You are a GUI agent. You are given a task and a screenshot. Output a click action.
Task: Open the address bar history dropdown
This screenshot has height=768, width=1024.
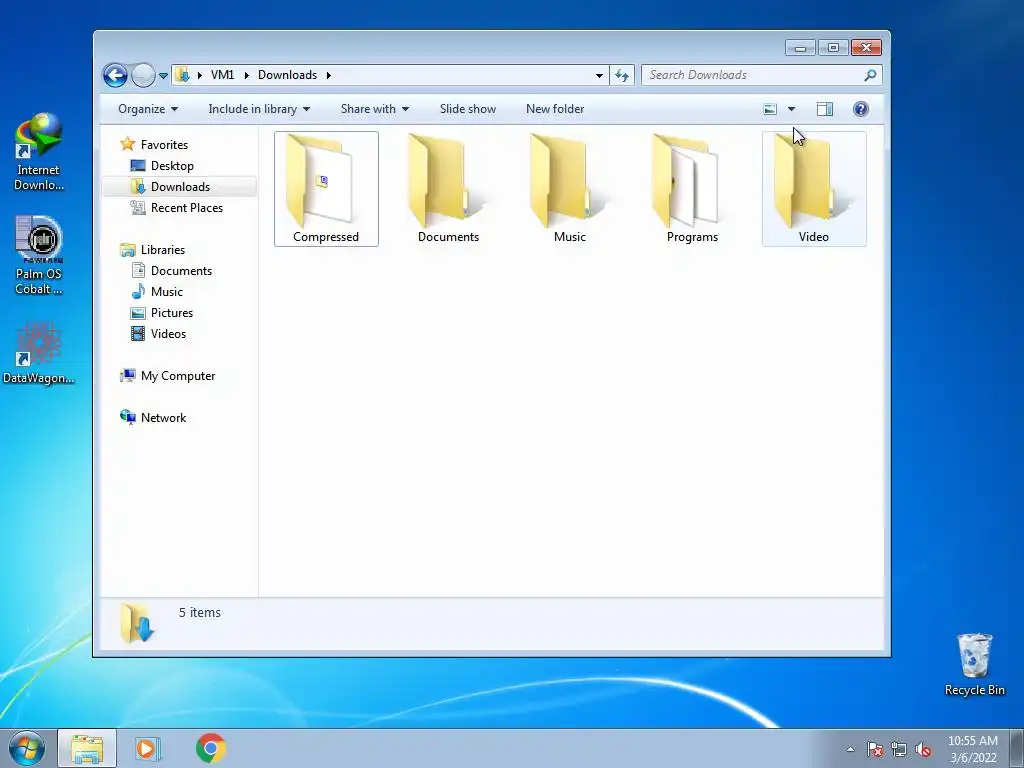tap(599, 75)
